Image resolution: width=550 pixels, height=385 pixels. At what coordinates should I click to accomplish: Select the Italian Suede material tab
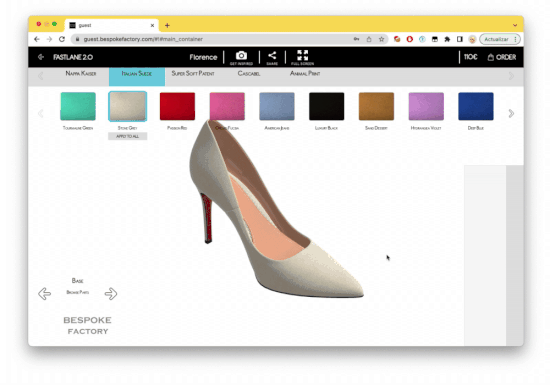[x=137, y=76]
